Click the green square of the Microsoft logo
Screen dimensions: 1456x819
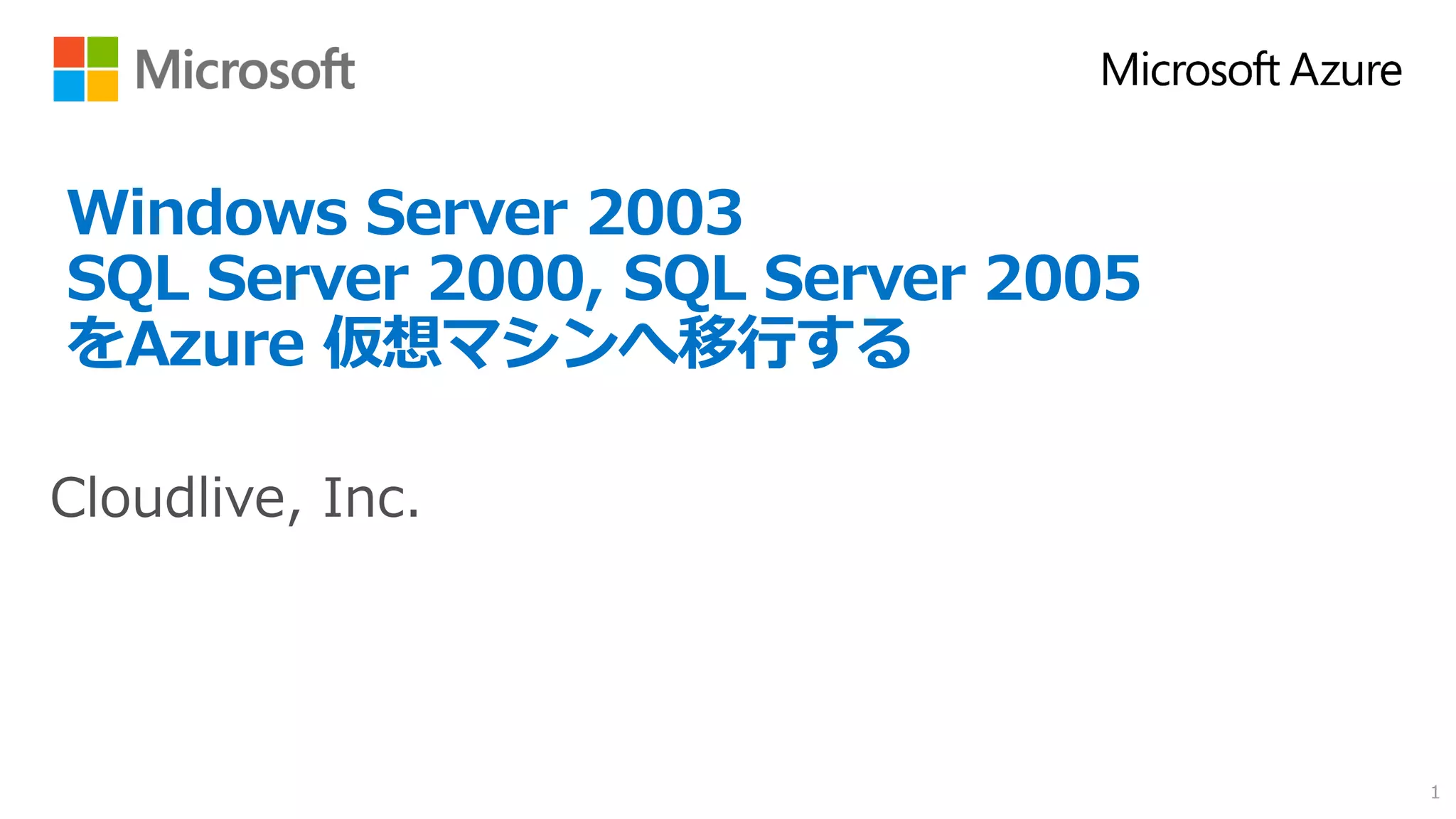(102, 52)
